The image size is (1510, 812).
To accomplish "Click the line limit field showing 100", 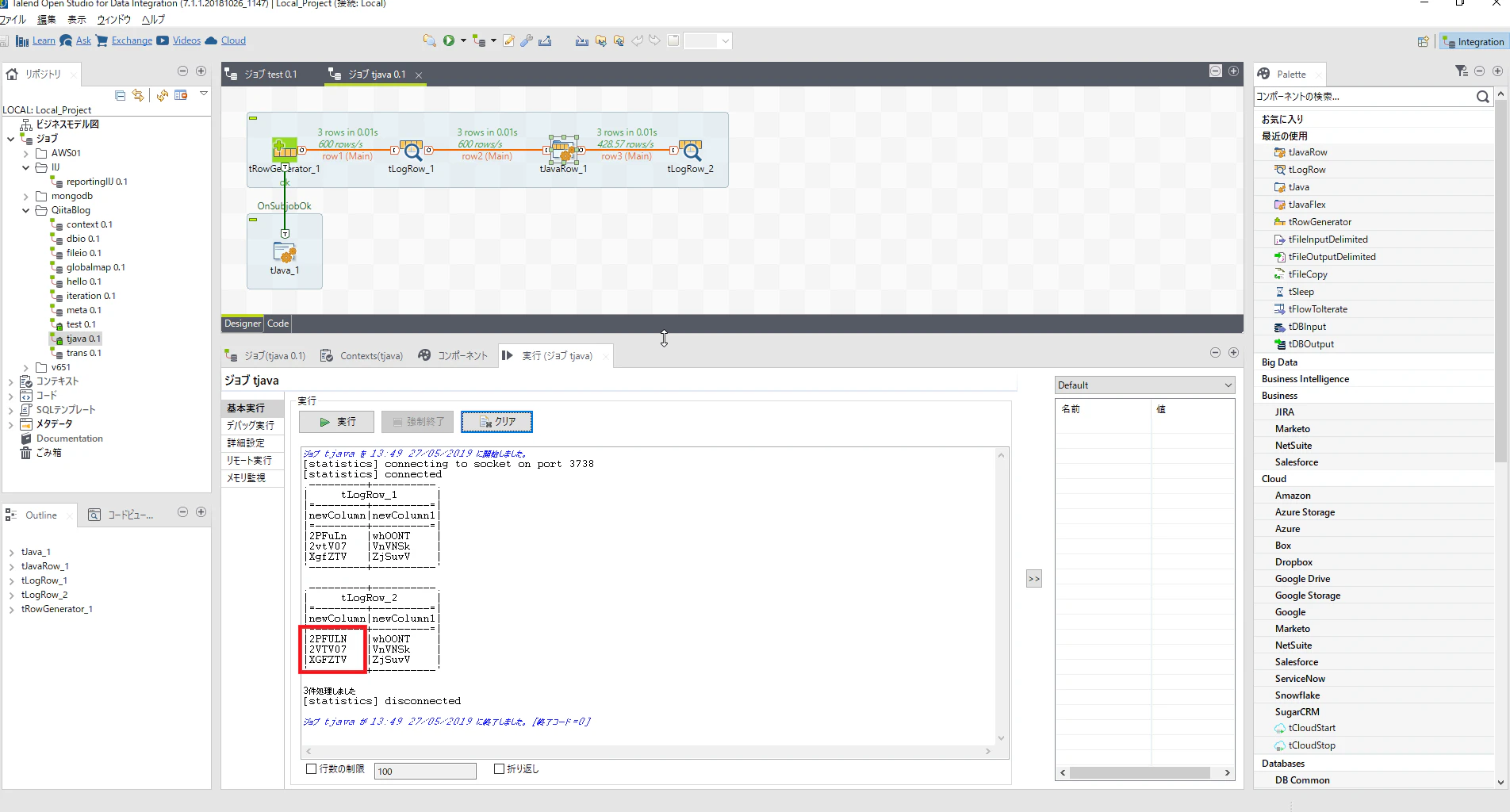I will click(426, 771).
